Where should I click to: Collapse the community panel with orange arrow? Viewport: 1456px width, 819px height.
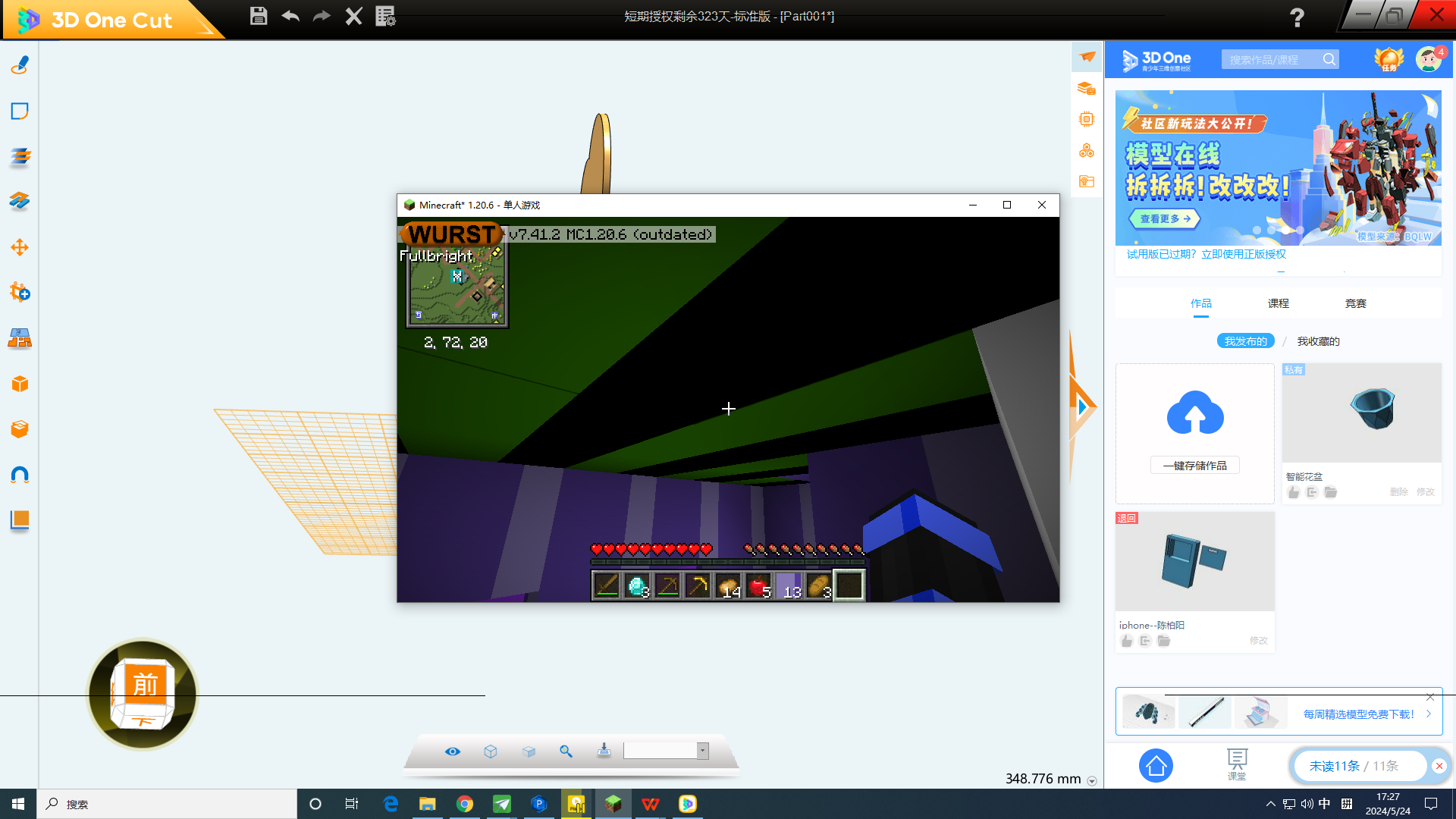(1083, 407)
